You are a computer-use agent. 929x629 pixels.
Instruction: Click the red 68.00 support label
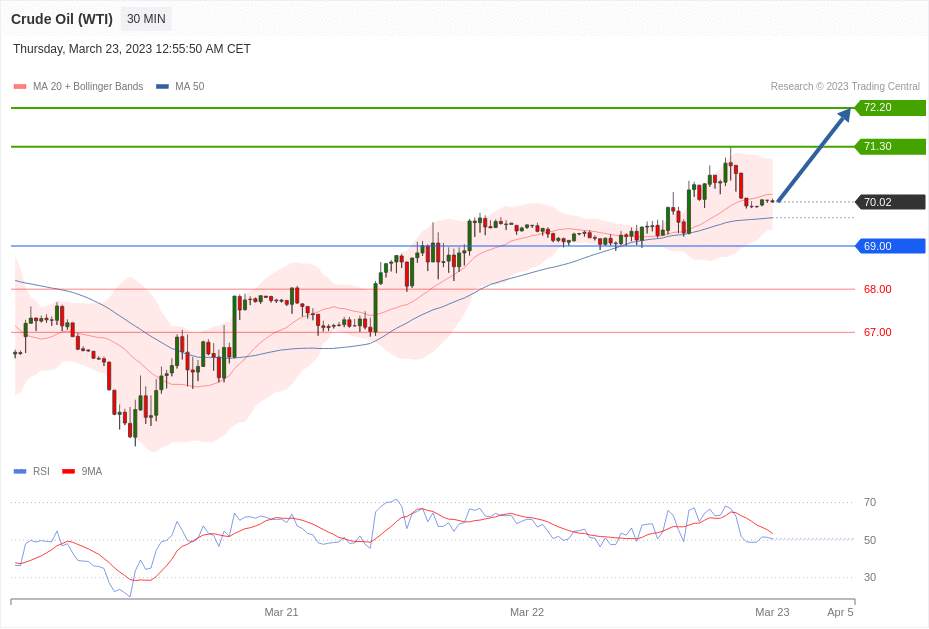click(x=877, y=289)
